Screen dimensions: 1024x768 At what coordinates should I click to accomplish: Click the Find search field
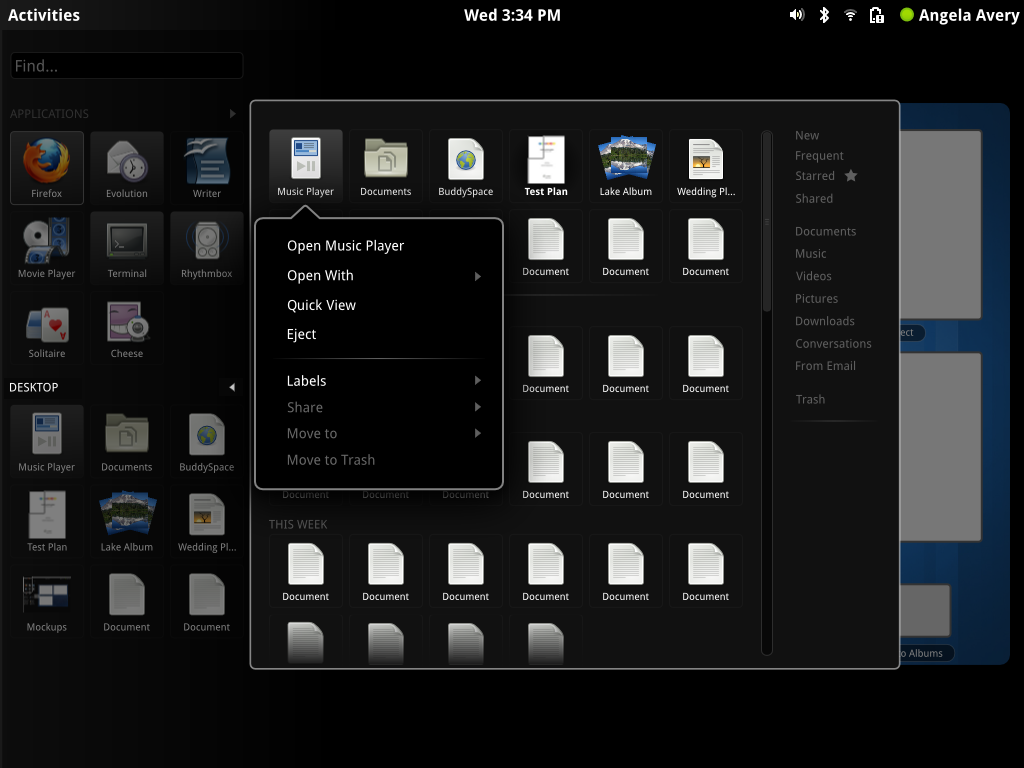click(x=126, y=65)
